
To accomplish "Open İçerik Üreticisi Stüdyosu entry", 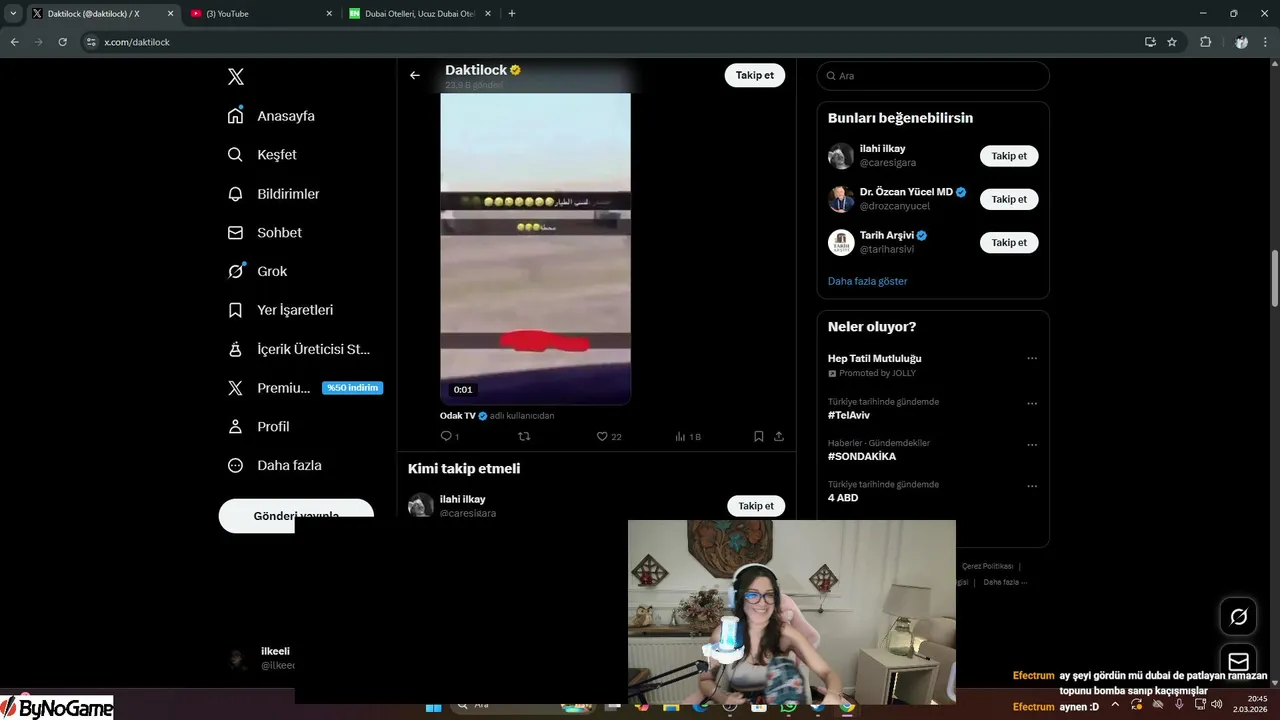I will pyautogui.click(x=300, y=349).
